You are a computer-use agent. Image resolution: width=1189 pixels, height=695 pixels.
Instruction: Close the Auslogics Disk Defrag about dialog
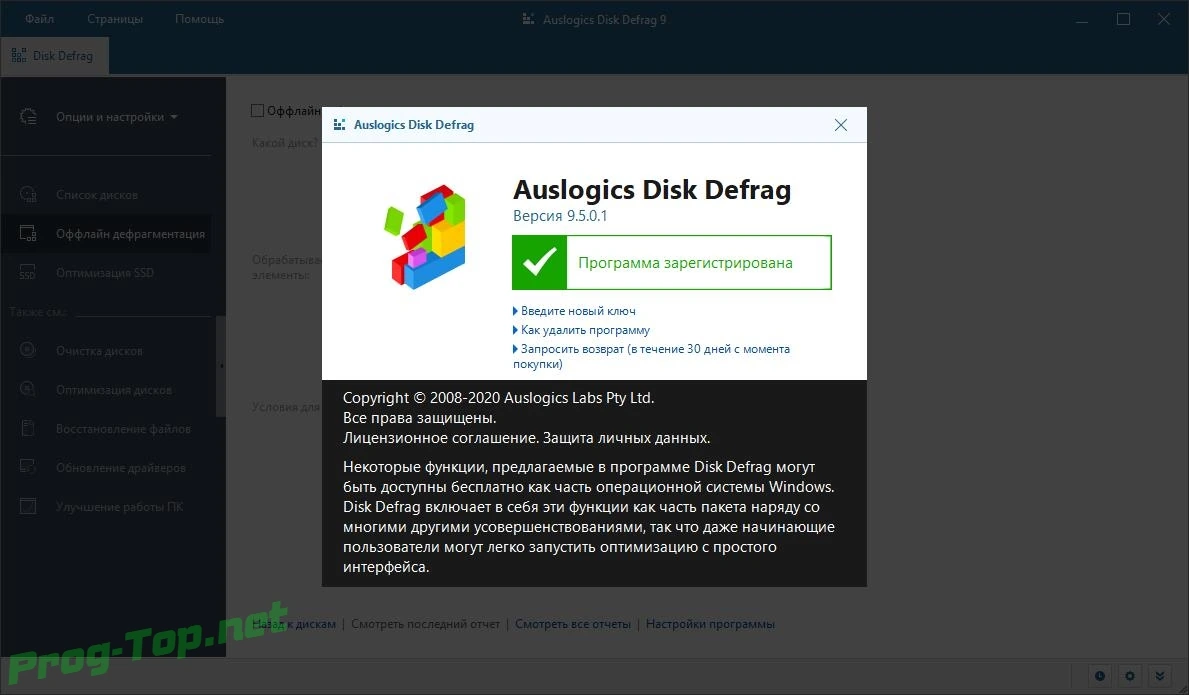(840, 125)
